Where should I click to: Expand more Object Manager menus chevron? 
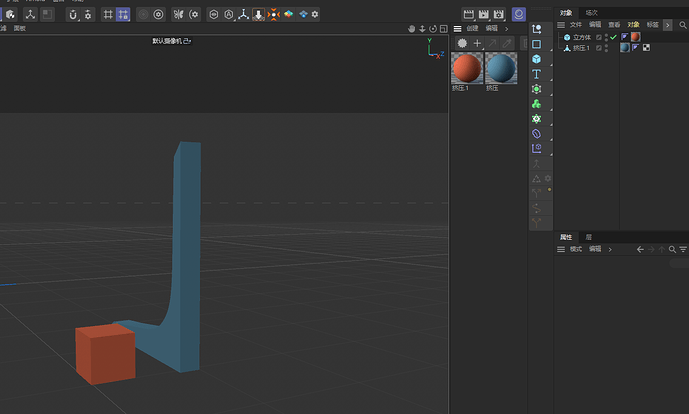(668, 24)
